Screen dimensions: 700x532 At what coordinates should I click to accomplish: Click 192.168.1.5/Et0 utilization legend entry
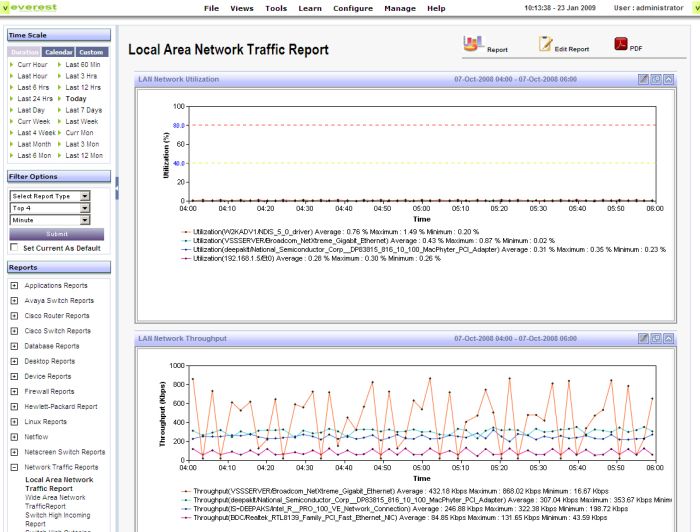[x=311, y=258]
